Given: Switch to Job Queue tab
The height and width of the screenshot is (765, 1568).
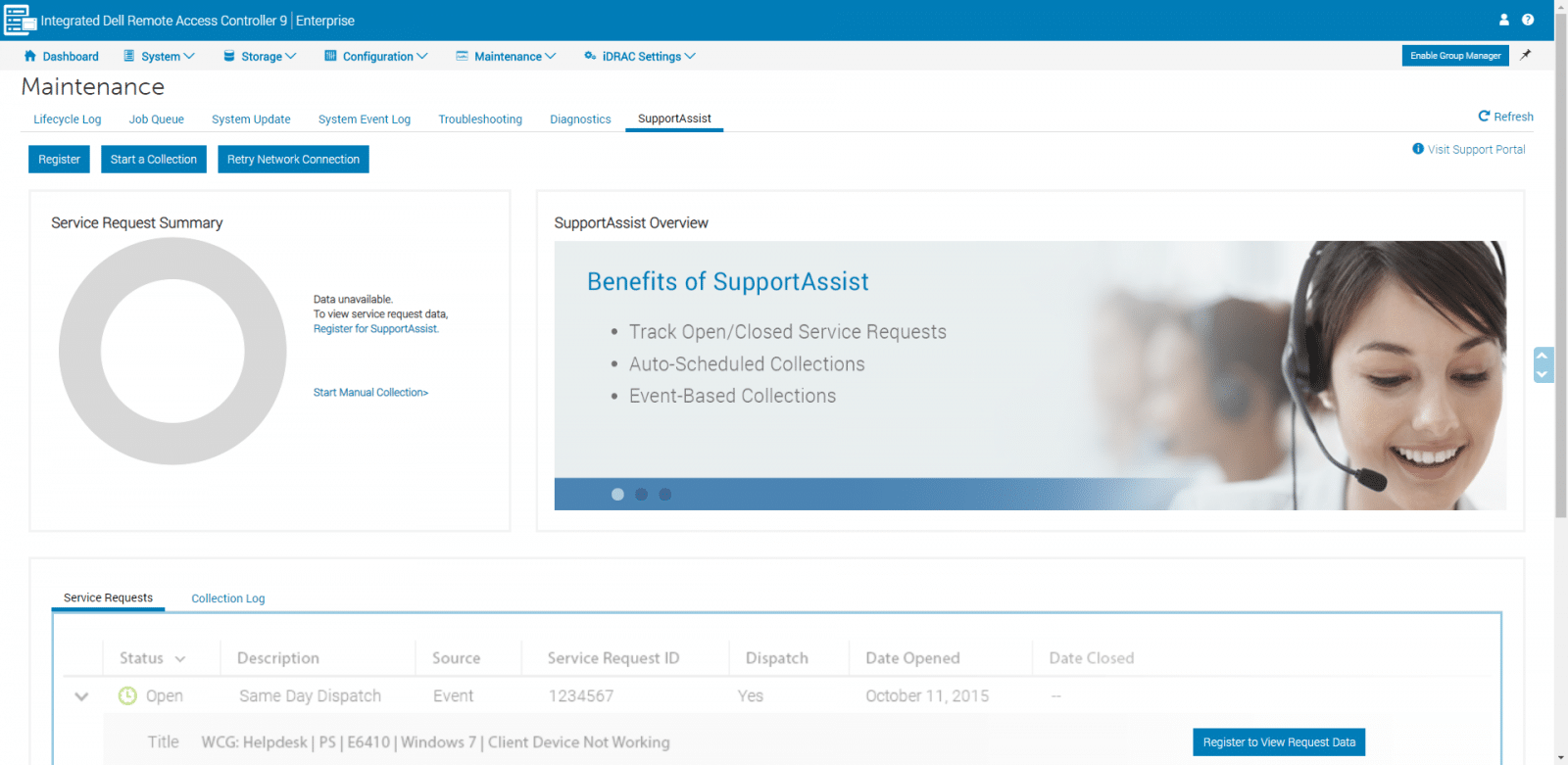Looking at the screenshot, I should point(157,120).
